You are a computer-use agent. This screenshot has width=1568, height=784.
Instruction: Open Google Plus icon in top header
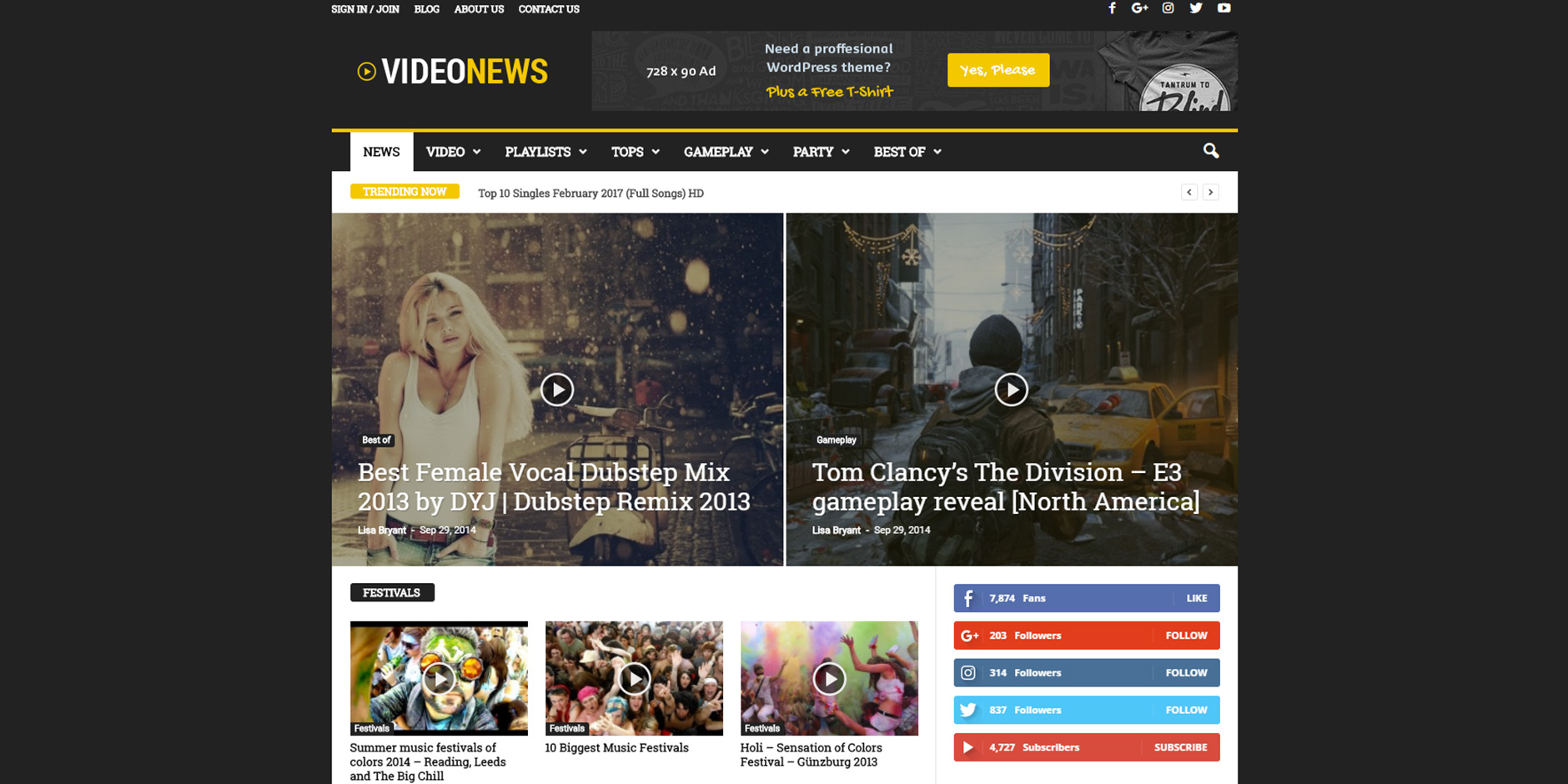point(1139,8)
